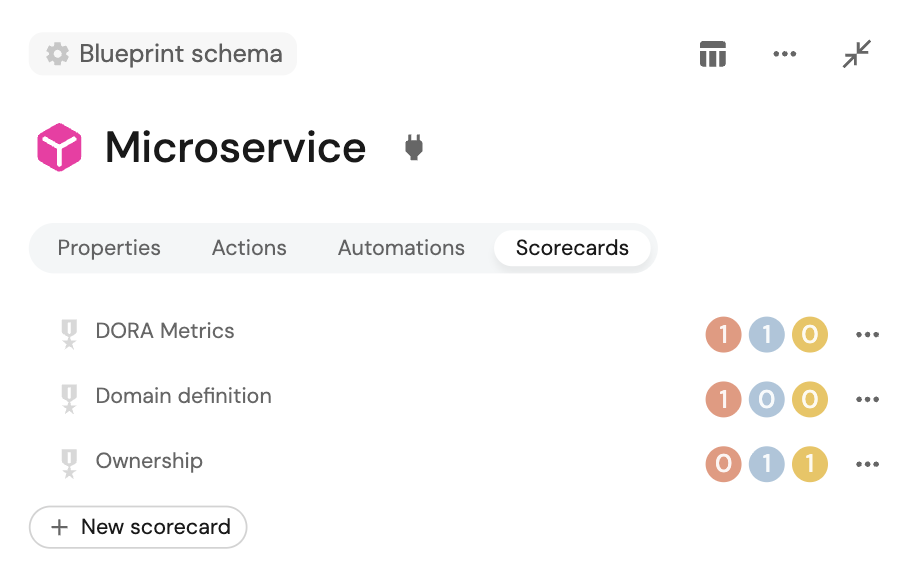Click the plug icon beside Microservice title

pos(413,148)
